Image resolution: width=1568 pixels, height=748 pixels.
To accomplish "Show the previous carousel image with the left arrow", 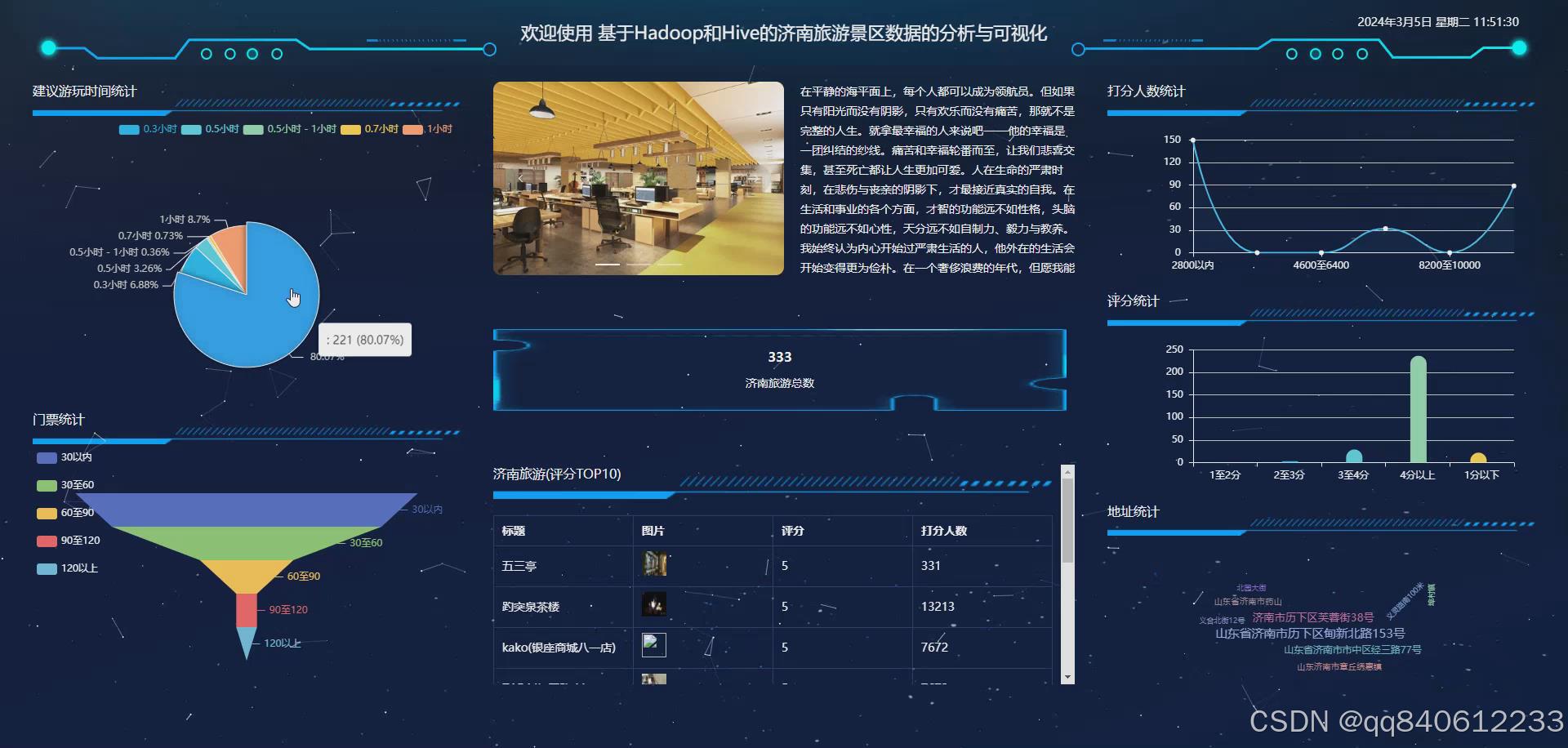I will point(520,178).
